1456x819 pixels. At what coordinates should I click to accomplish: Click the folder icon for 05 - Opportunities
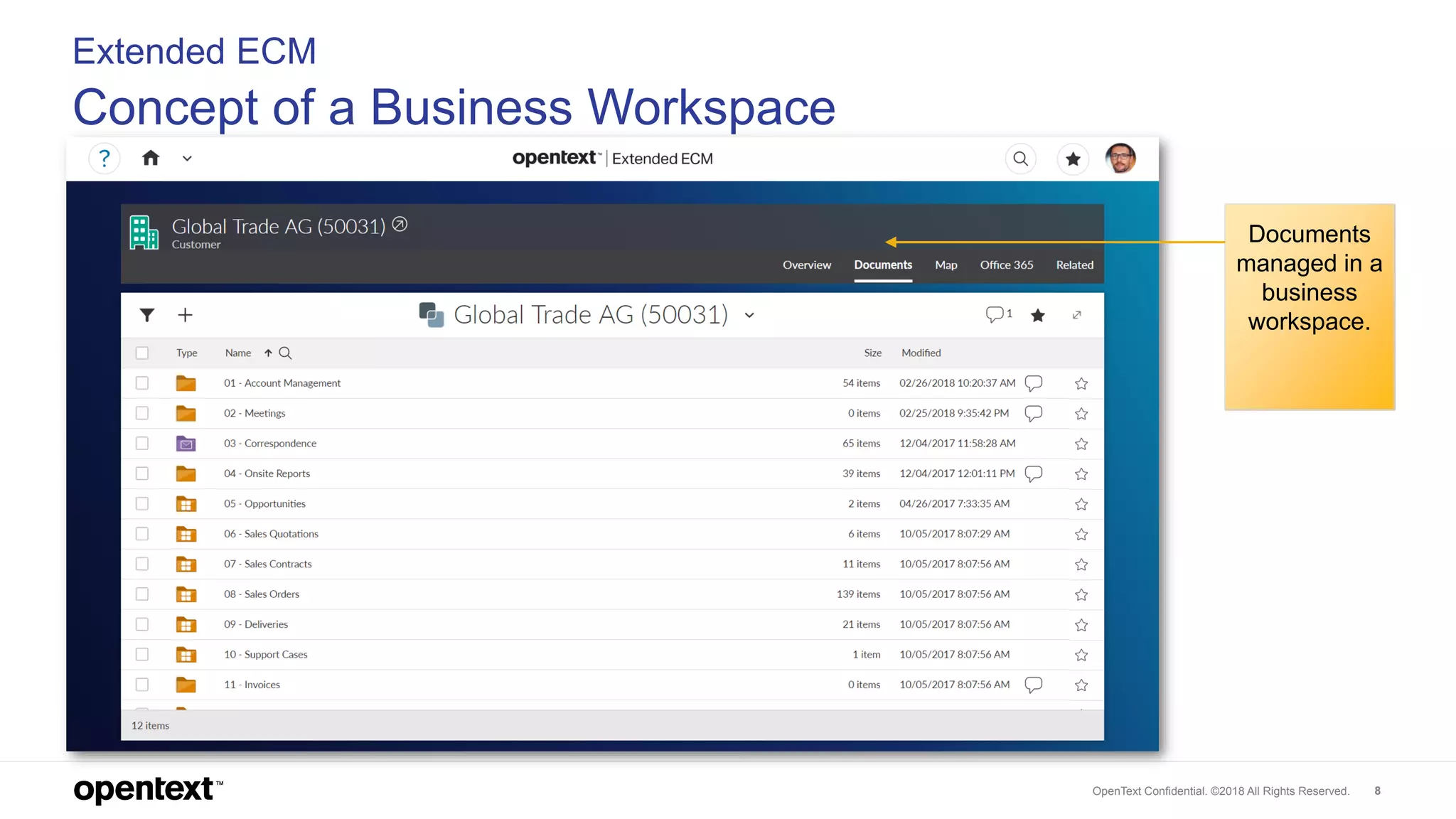click(186, 504)
